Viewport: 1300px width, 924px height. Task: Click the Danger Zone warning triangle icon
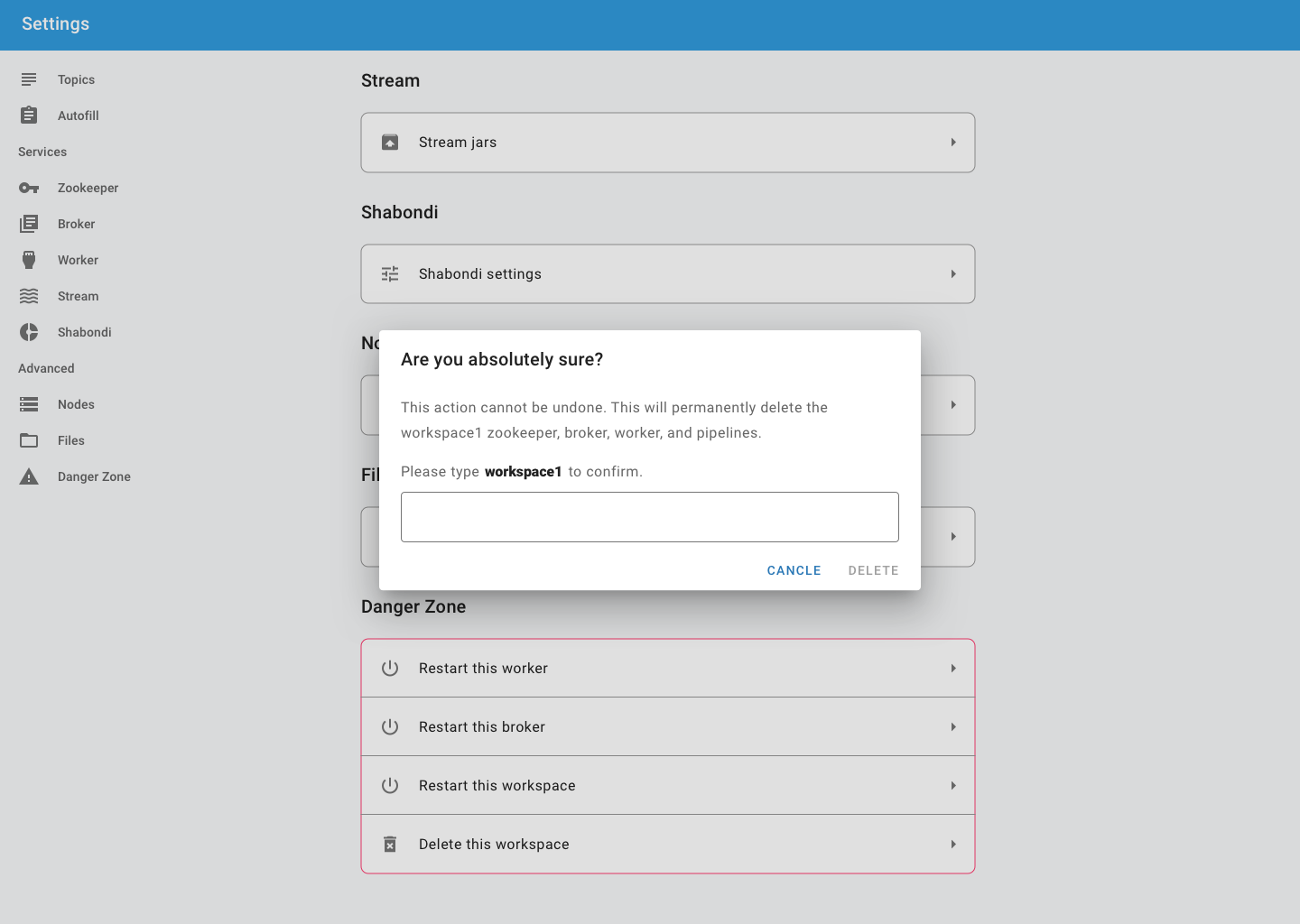tap(29, 476)
